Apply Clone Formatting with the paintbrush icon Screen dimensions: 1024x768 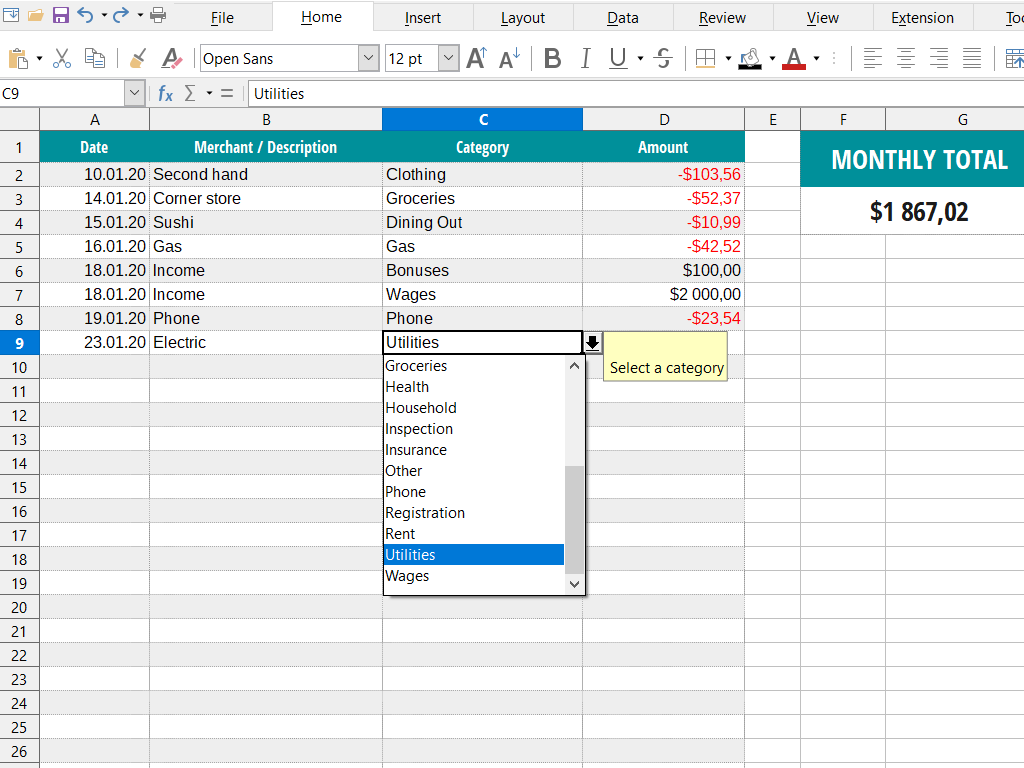point(137,58)
